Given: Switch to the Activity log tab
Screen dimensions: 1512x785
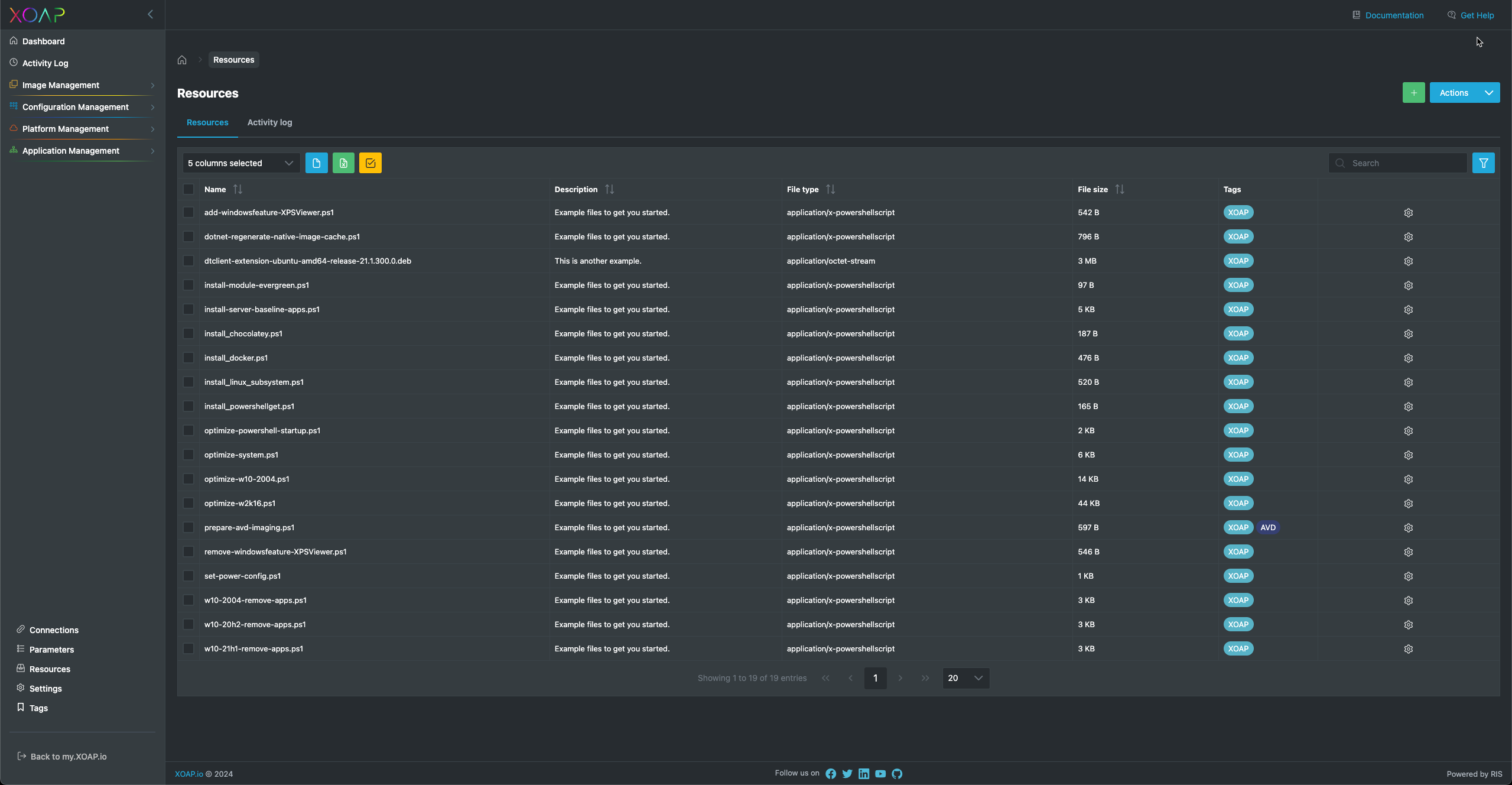Looking at the screenshot, I should pyautogui.click(x=269, y=122).
